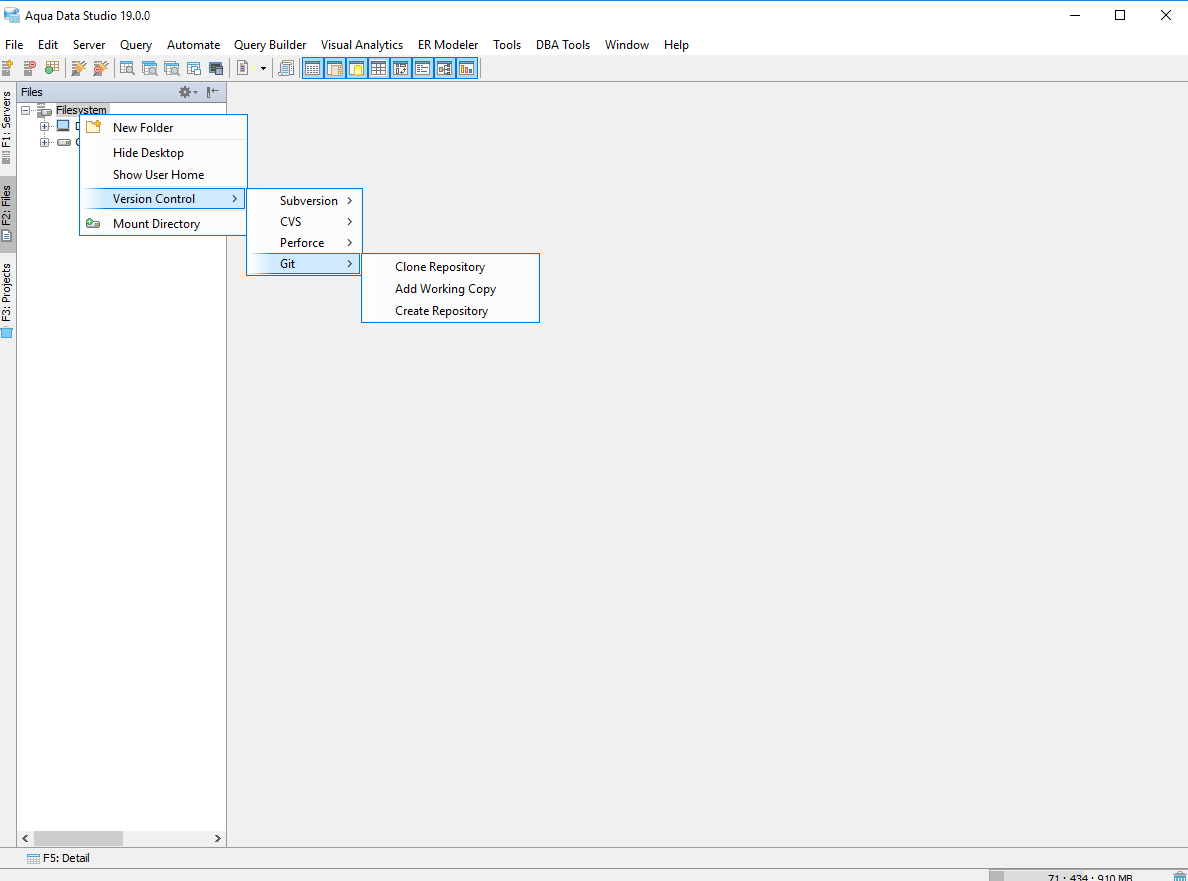
Task: Open the Tools menu
Action: click(507, 45)
